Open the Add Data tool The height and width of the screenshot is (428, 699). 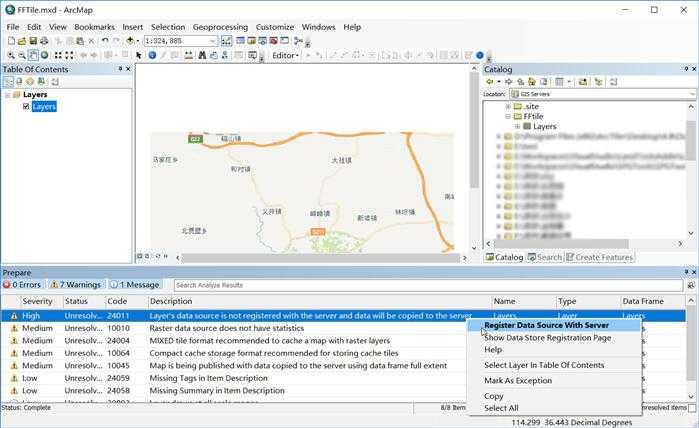(130, 41)
